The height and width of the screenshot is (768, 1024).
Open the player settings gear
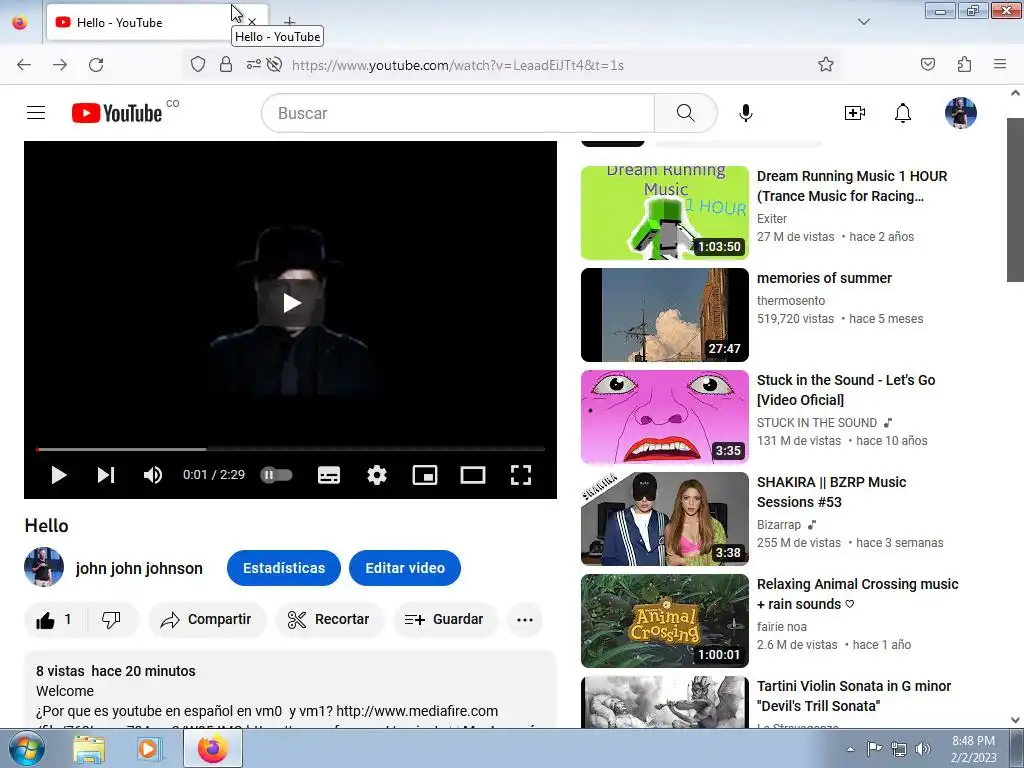pos(377,475)
